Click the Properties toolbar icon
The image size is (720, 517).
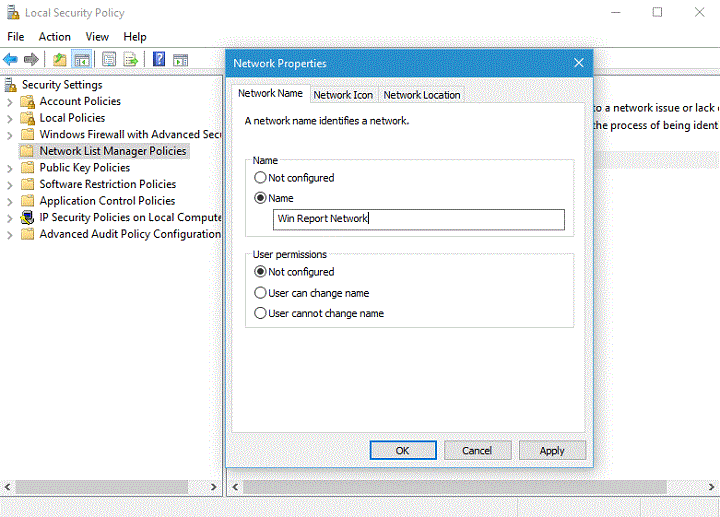(109, 59)
